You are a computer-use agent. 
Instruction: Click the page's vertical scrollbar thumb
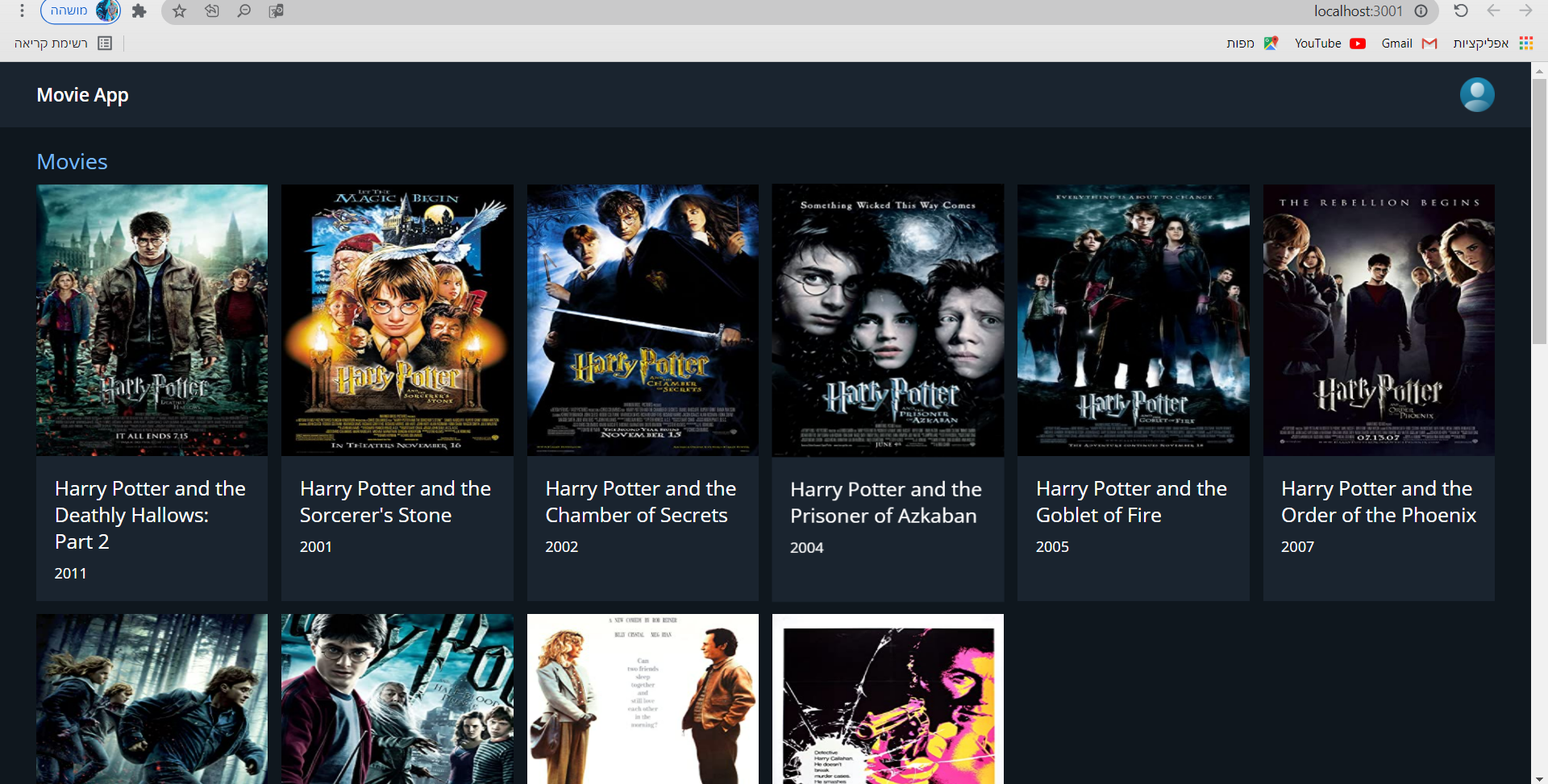pos(1539,209)
